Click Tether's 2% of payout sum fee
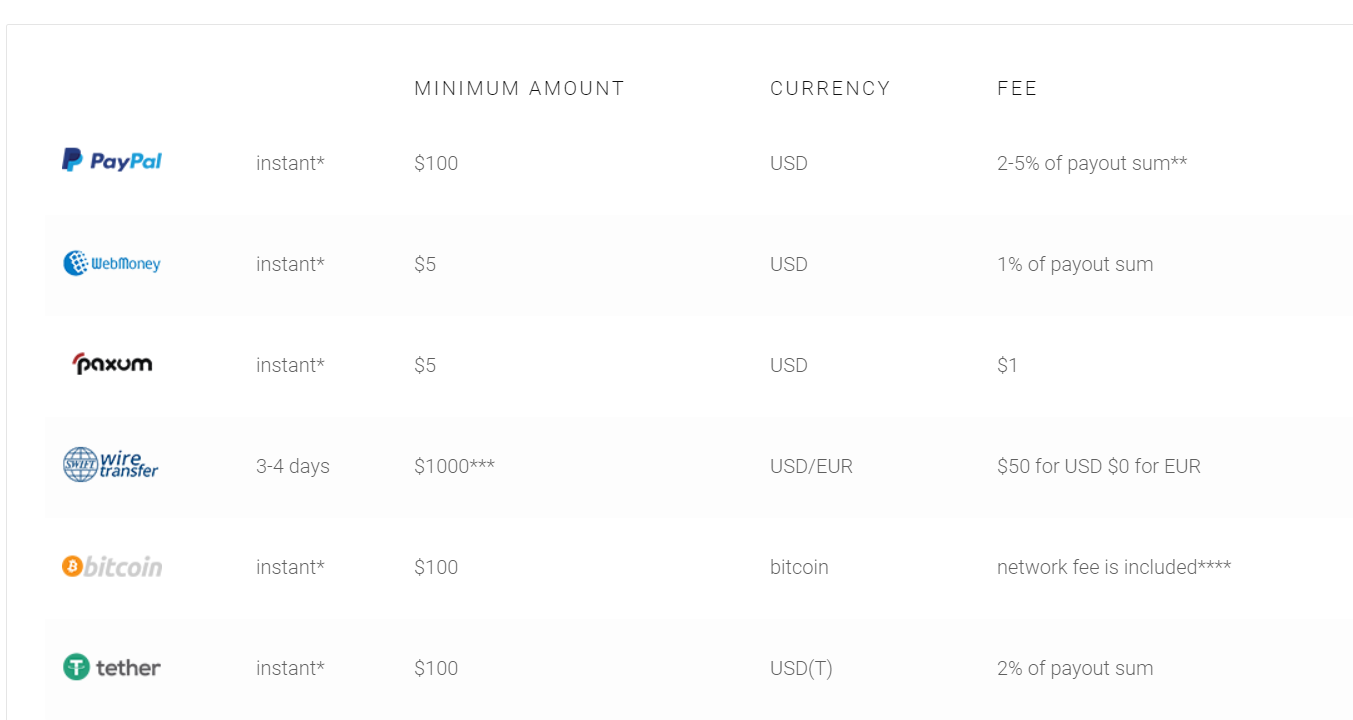Screen dimensions: 1353x720 (x=1074, y=668)
